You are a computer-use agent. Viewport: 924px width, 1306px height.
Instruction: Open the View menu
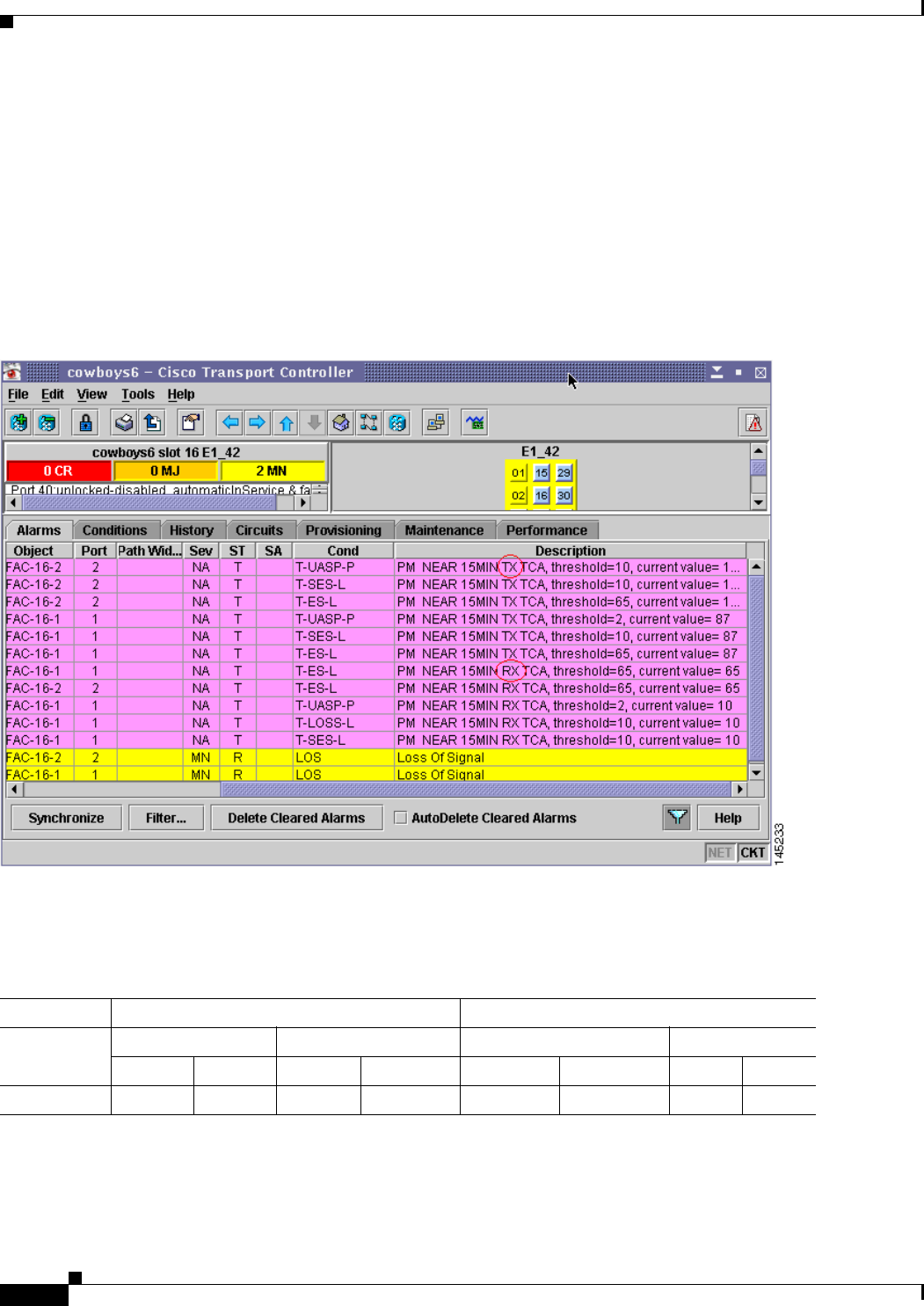pos(91,394)
